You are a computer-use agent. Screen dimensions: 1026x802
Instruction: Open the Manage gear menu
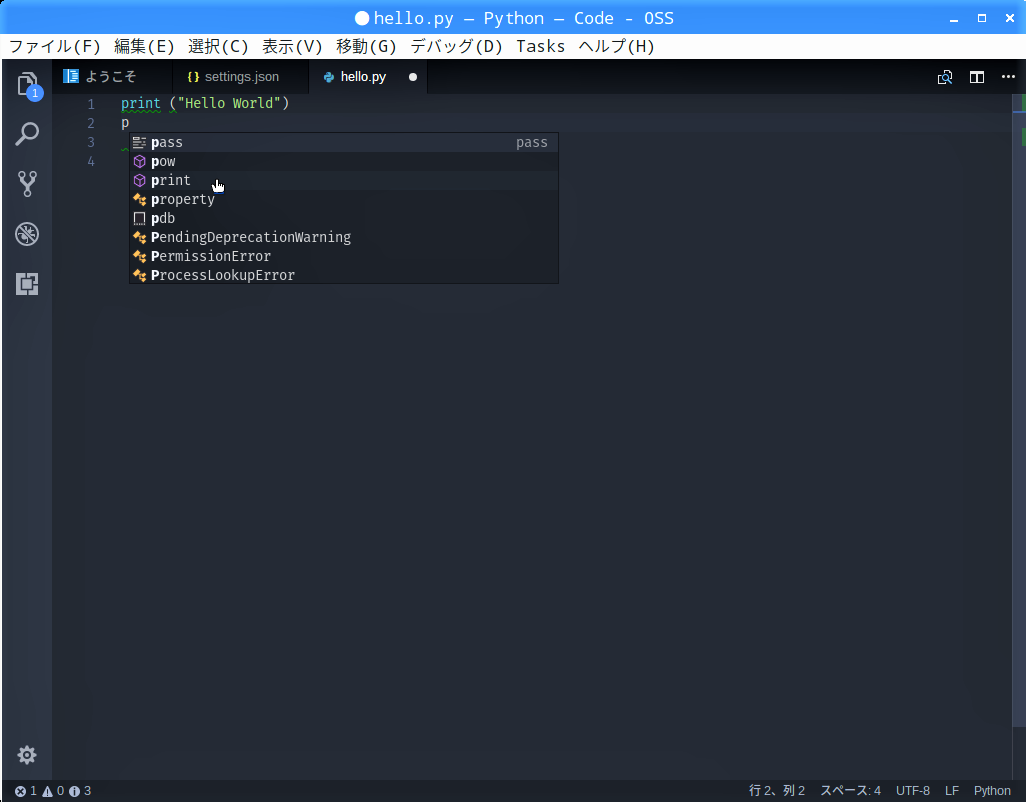click(x=27, y=755)
